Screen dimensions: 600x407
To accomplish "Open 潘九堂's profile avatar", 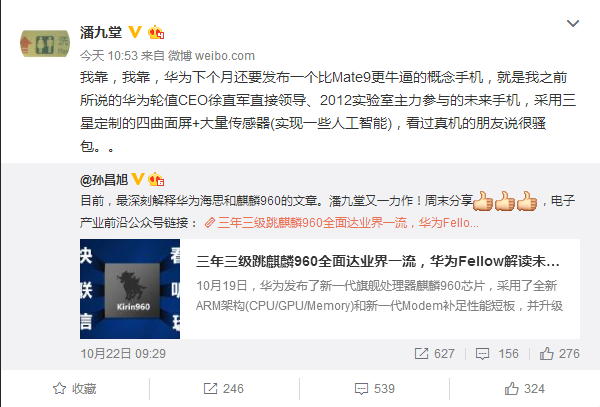I will pyautogui.click(x=45, y=43).
